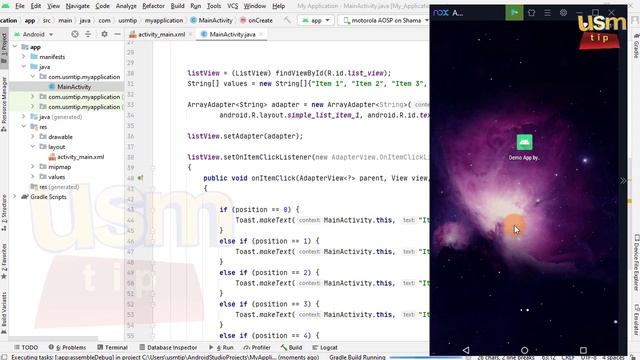The image size is (640, 360).
Task: Open the Problems tool window
Action: coord(67,347)
